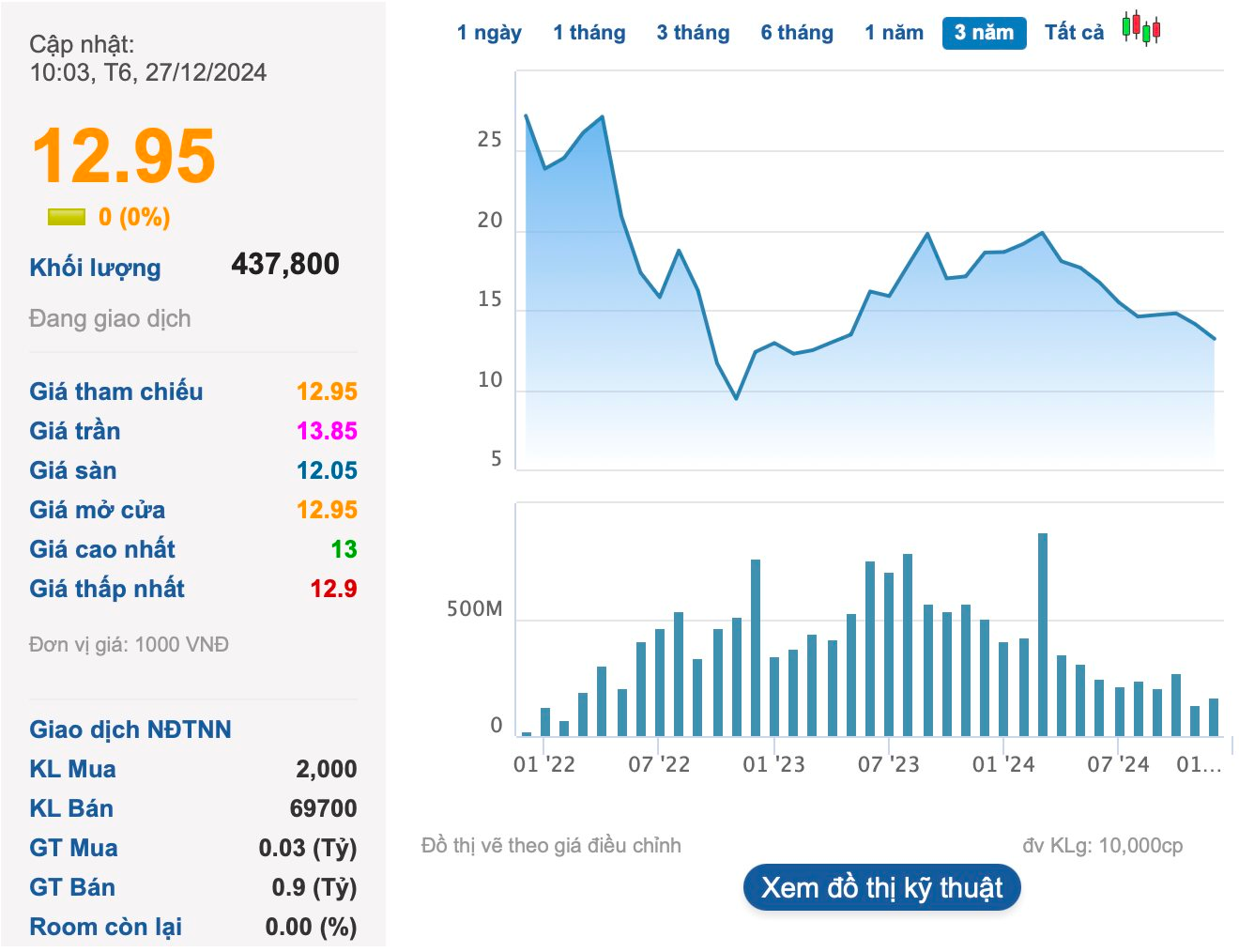Click the Đồ thị vẽ theo giá điều chỉnh note
The height and width of the screenshot is (952, 1239).
551,845
